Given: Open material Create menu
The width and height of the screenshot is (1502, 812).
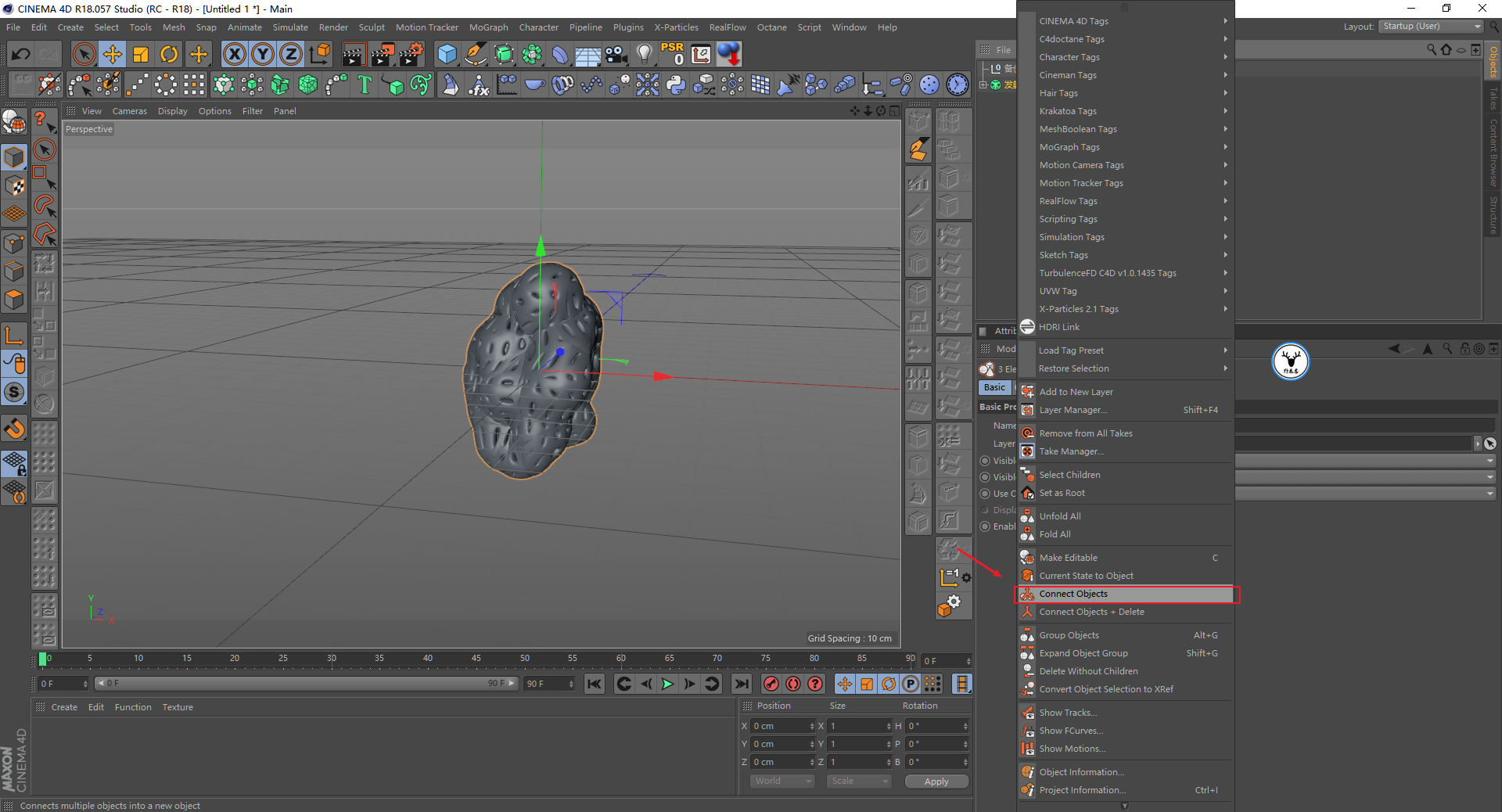Looking at the screenshot, I should coord(64,707).
